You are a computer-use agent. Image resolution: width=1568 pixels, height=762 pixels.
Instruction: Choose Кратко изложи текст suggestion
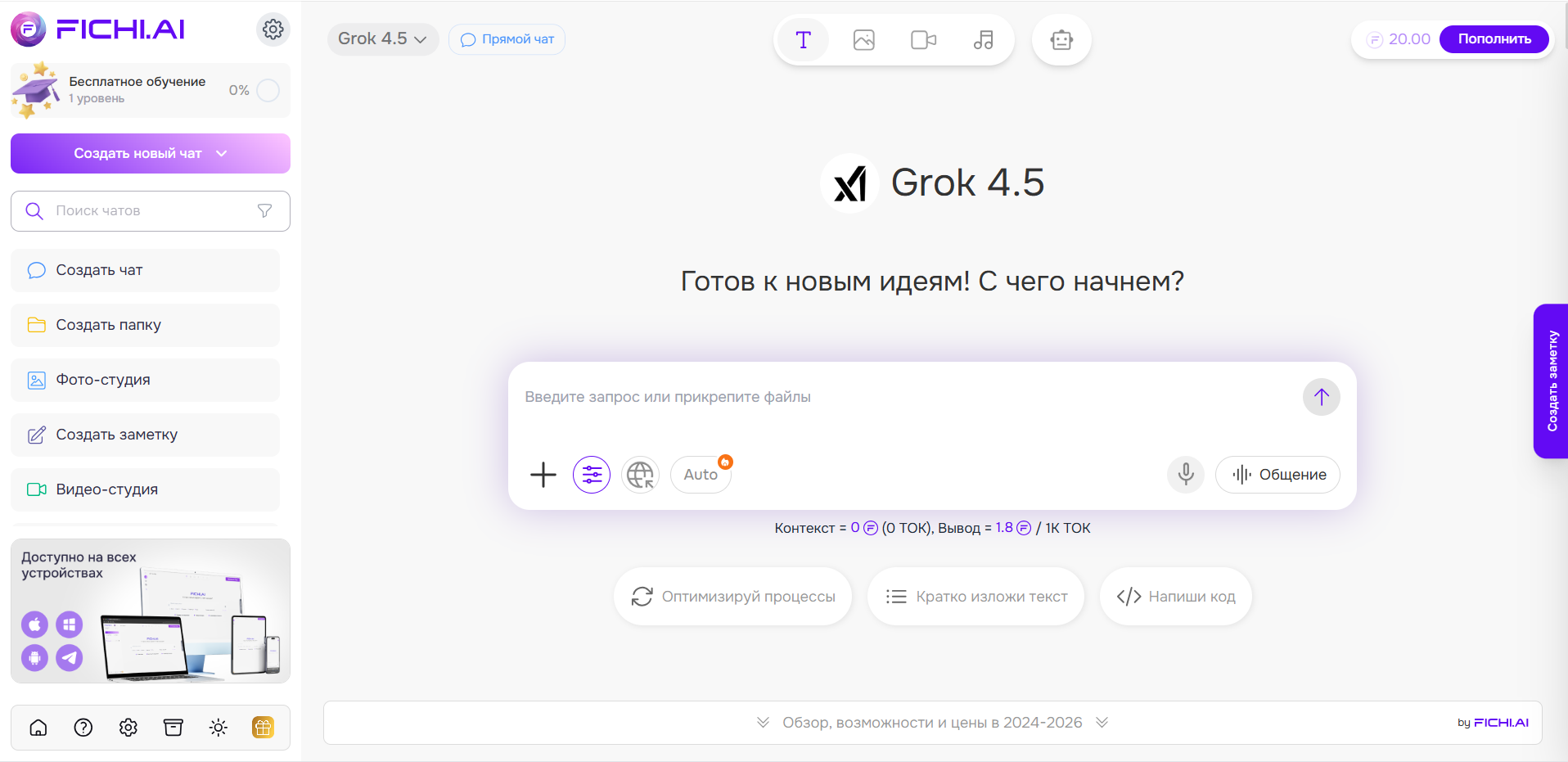click(975, 597)
